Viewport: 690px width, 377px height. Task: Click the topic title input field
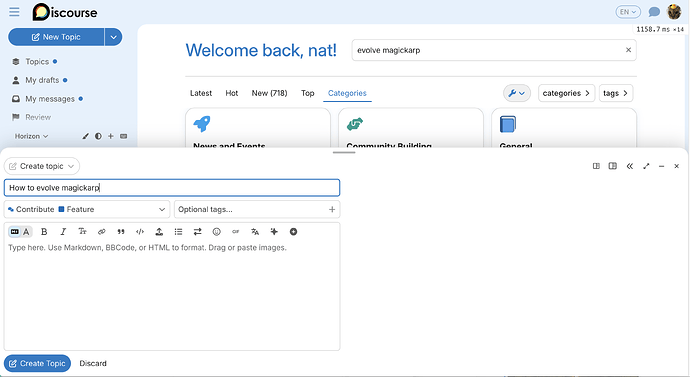[x=172, y=188]
